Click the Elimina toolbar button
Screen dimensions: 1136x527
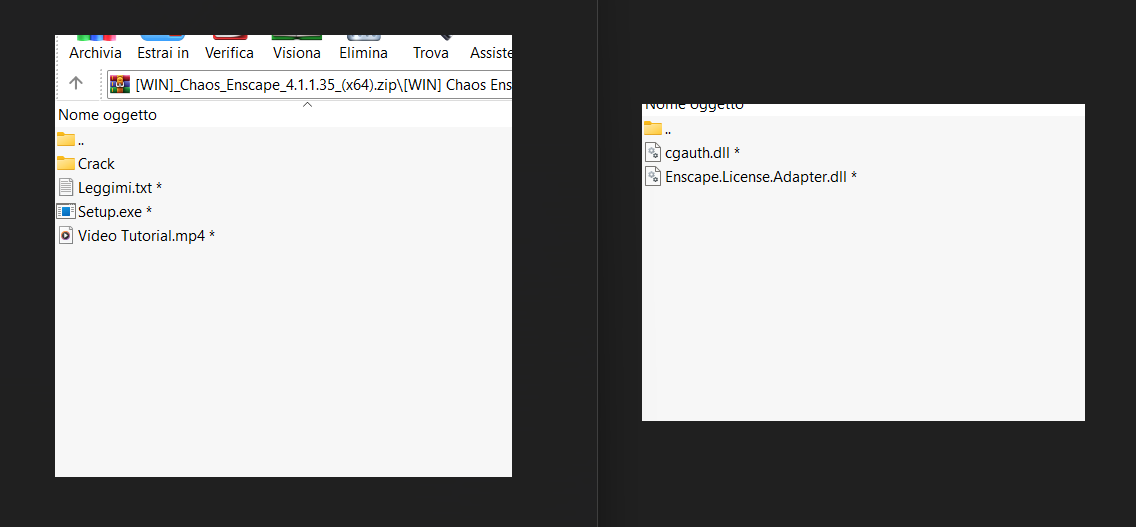pyautogui.click(x=364, y=48)
